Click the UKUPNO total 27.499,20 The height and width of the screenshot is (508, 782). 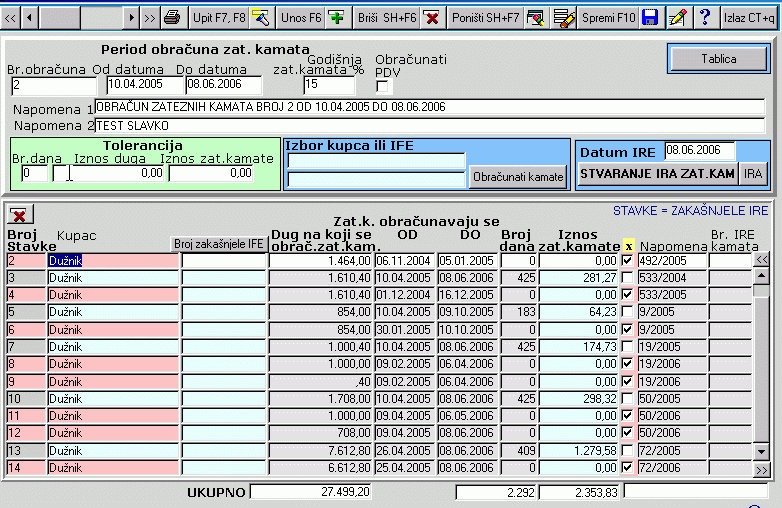pyautogui.click(x=311, y=492)
